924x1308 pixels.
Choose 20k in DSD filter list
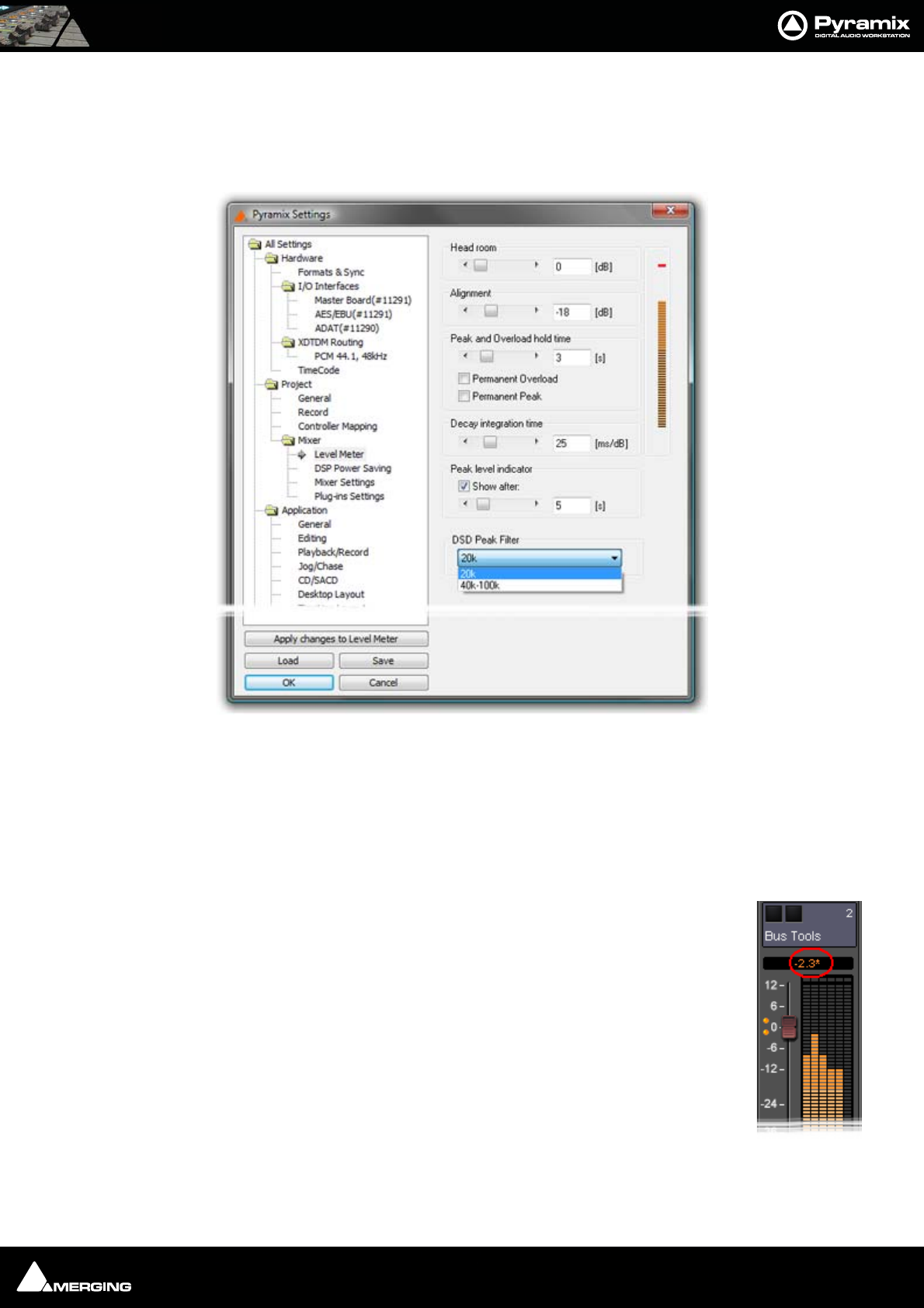539,573
